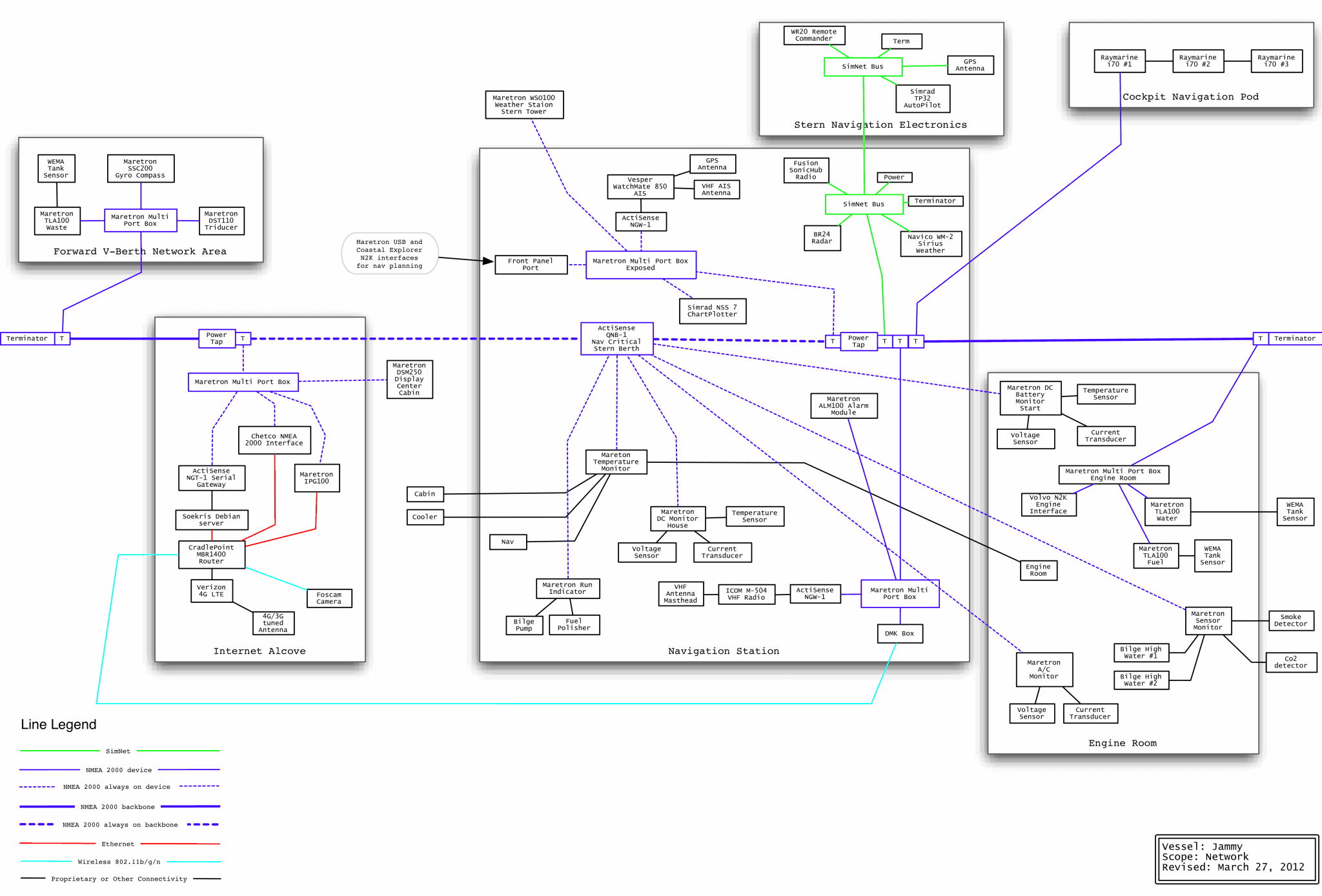Click the ICOM M-504 VHF Radio node
The height and width of the screenshot is (896, 1322).
[747, 595]
